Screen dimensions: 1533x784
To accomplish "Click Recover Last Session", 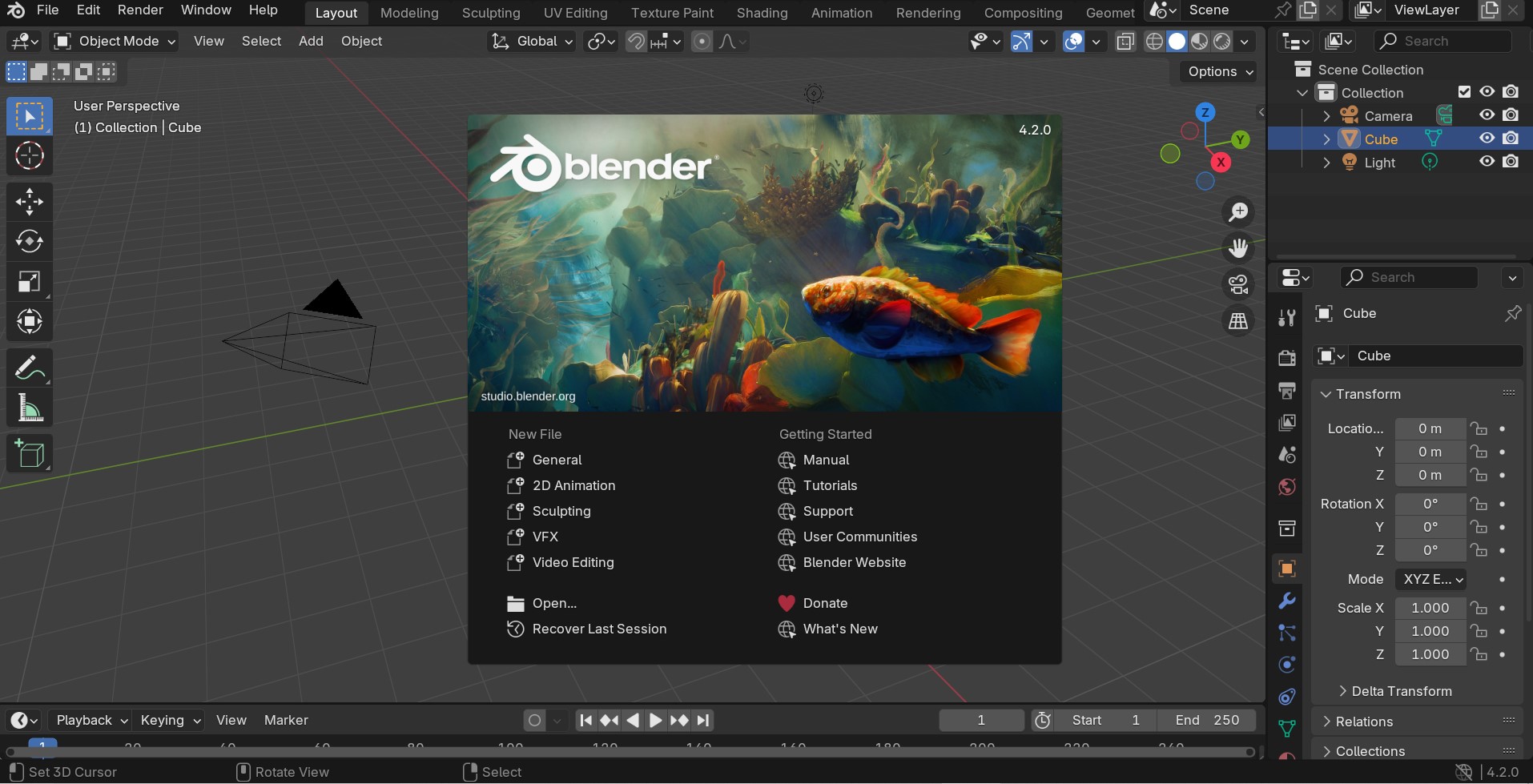I will [x=600, y=629].
